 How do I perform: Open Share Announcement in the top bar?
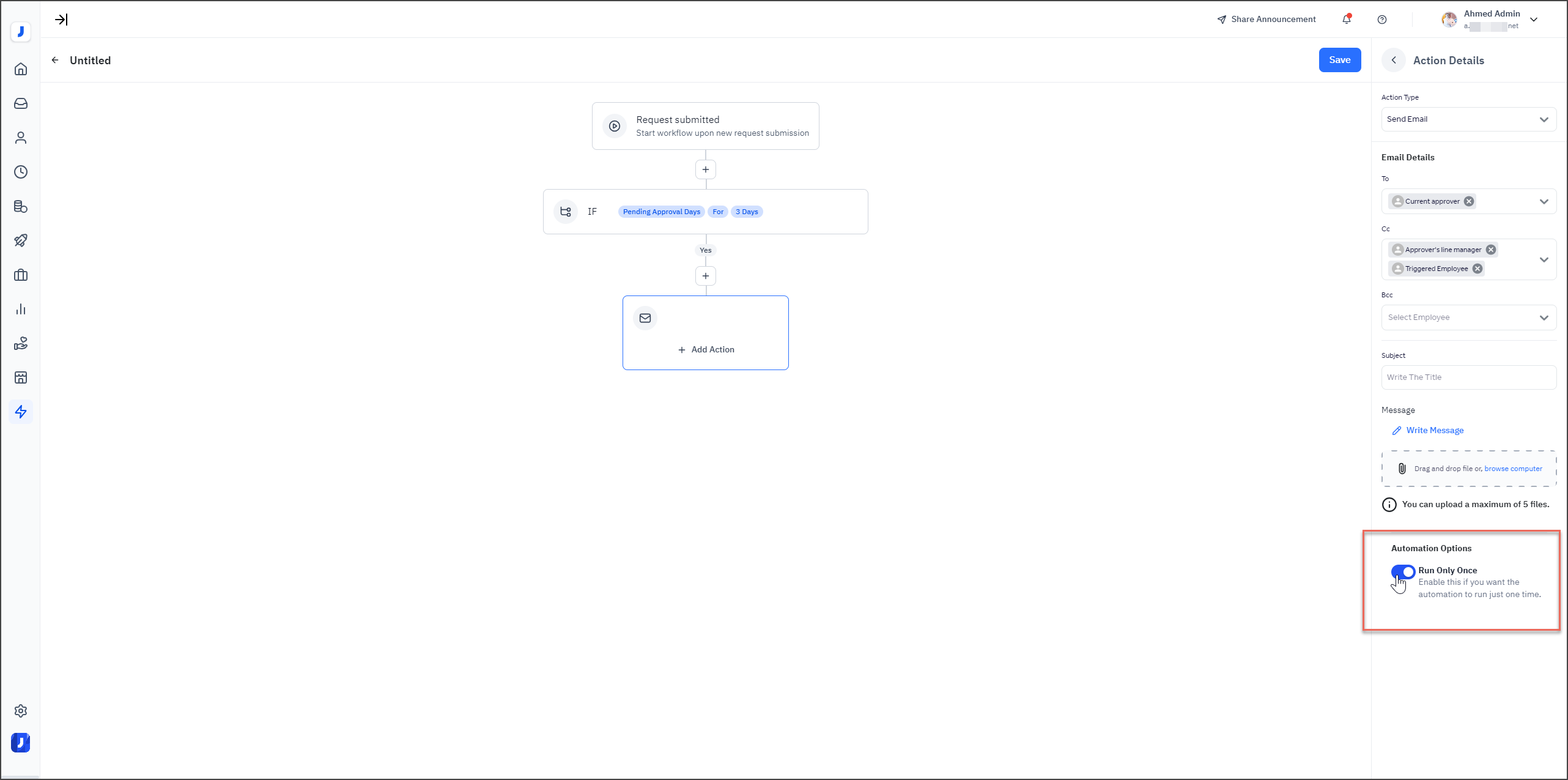point(1266,19)
